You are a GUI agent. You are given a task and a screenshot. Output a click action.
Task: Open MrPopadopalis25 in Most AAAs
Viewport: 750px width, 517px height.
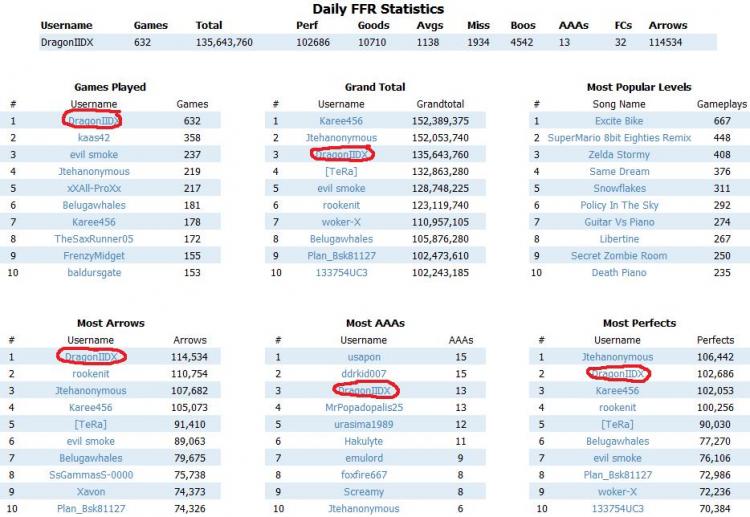pos(364,407)
